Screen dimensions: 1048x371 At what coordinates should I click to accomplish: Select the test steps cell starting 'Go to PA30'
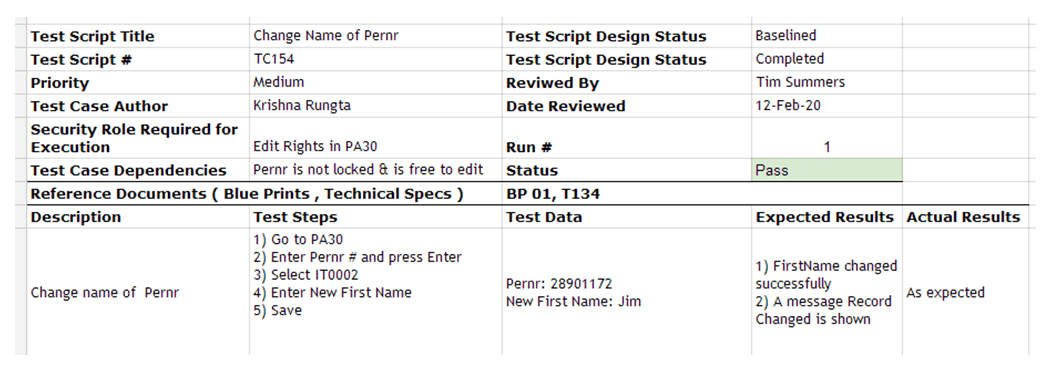click(x=376, y=292)
